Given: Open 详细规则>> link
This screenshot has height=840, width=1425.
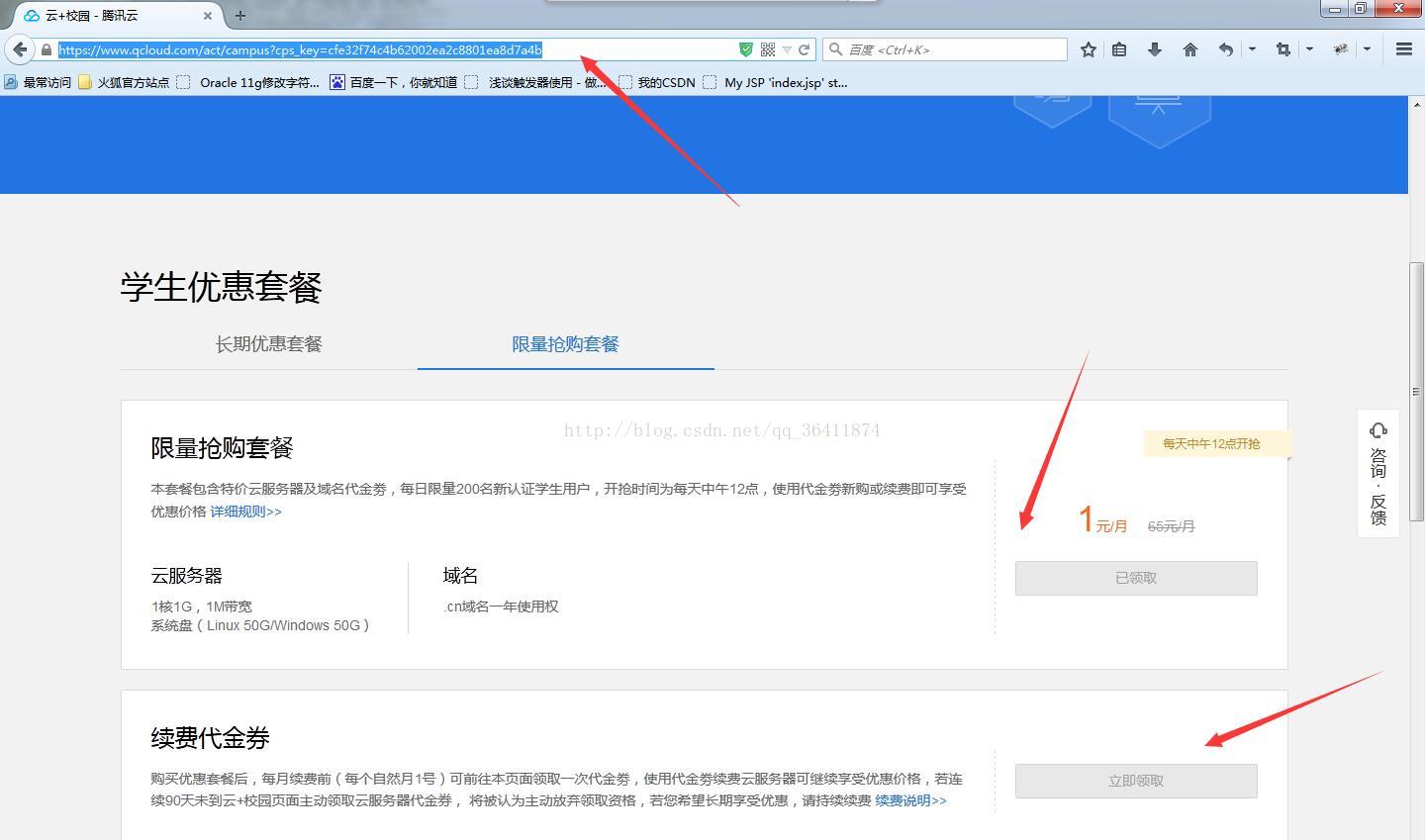Looking at the screenshot, I should (x=245, y=512).
